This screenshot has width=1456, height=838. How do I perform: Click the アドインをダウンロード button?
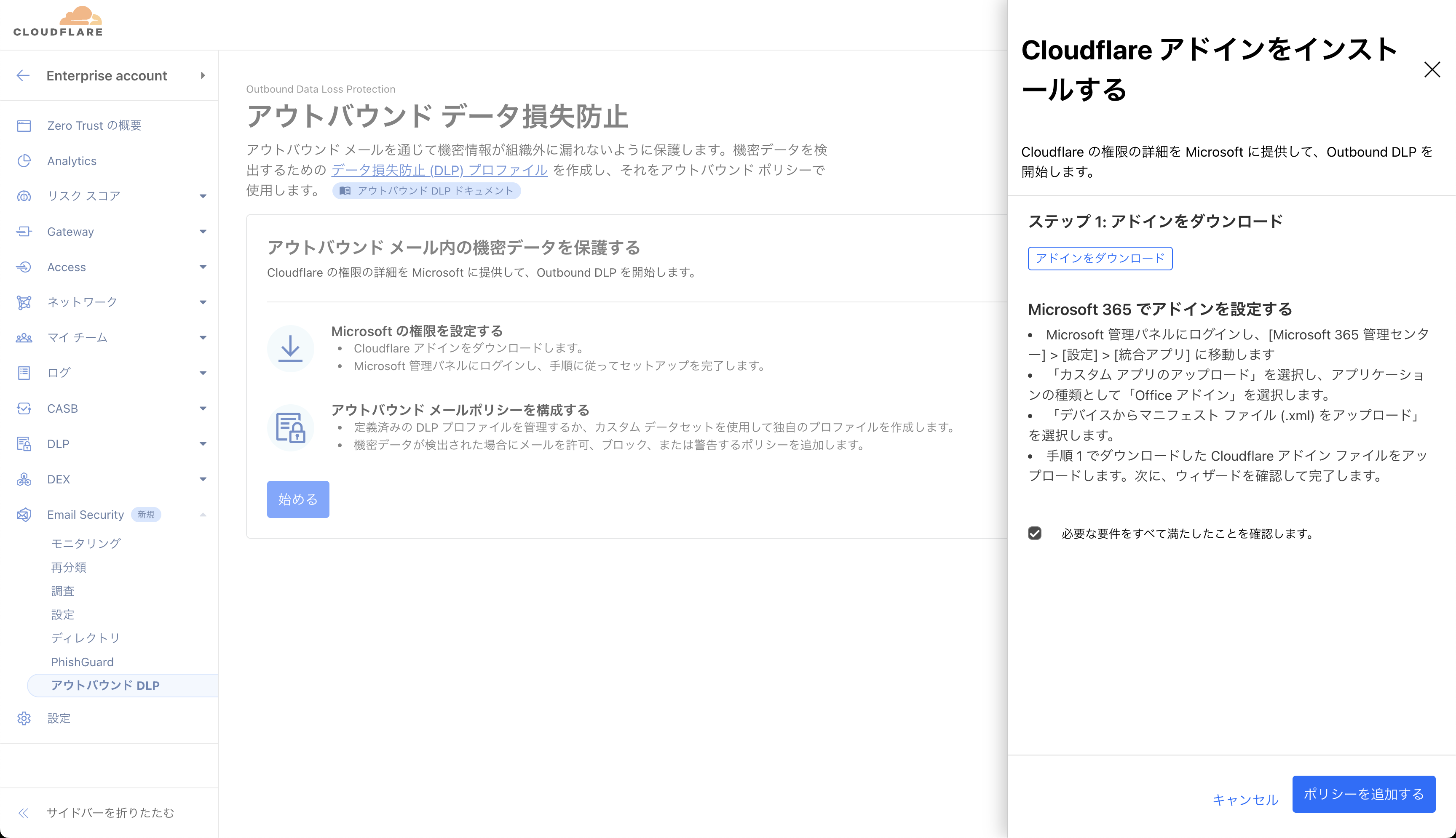click(1100, 259)
